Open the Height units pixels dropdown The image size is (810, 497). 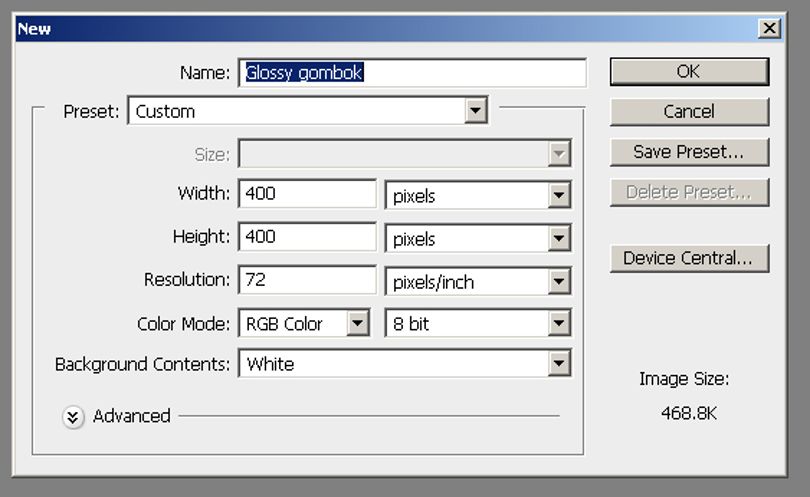tap(478, 238)
